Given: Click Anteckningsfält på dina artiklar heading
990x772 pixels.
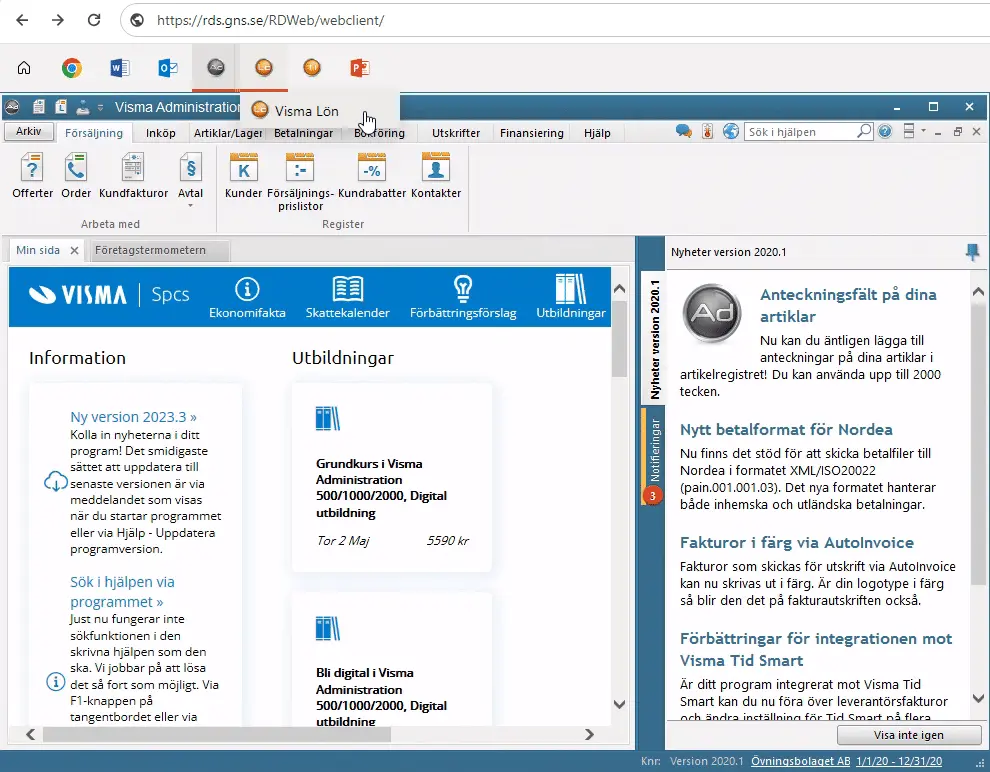Looking at the screenshot, I should (x=848, y=306).
